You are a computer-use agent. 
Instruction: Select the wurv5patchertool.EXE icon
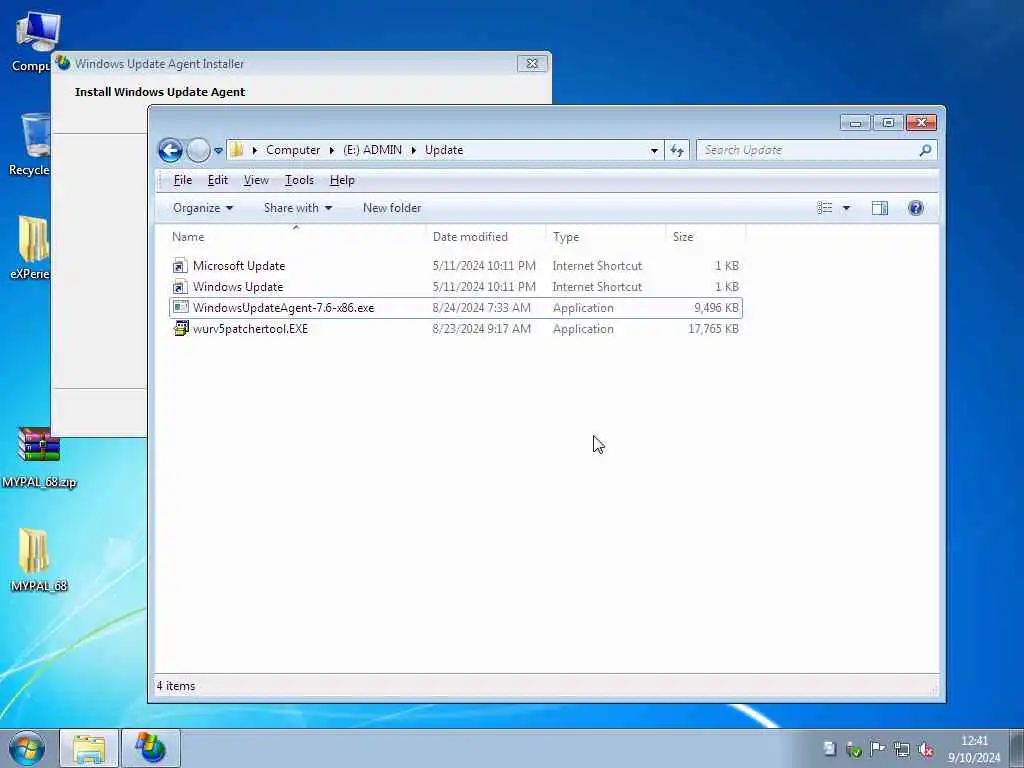pos(181,328)
